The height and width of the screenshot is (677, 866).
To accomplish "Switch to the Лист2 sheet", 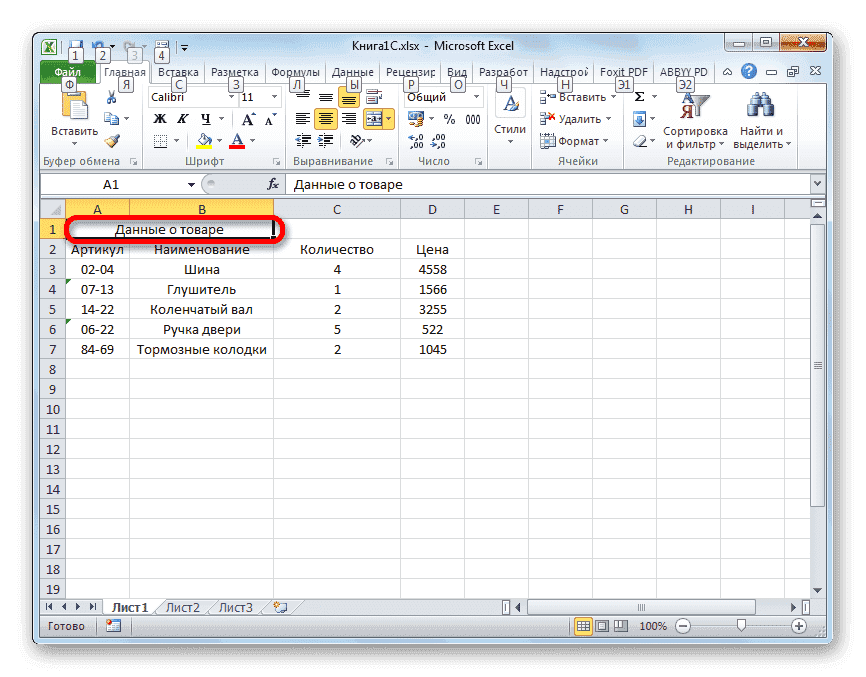I will (183, 606).
